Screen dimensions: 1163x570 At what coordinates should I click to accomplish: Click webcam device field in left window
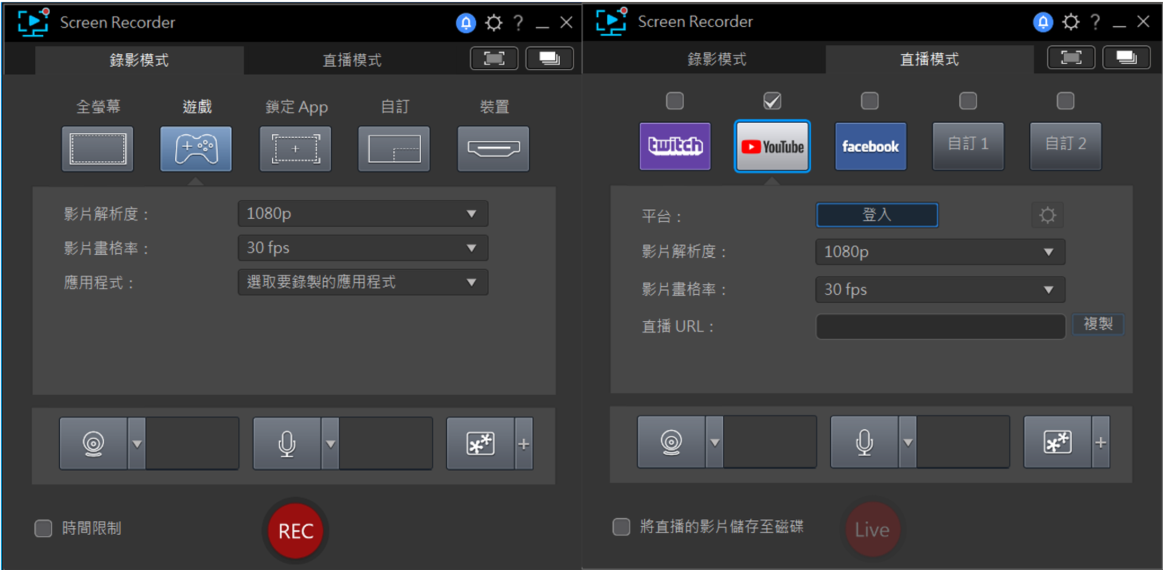[x=193, y=443]
